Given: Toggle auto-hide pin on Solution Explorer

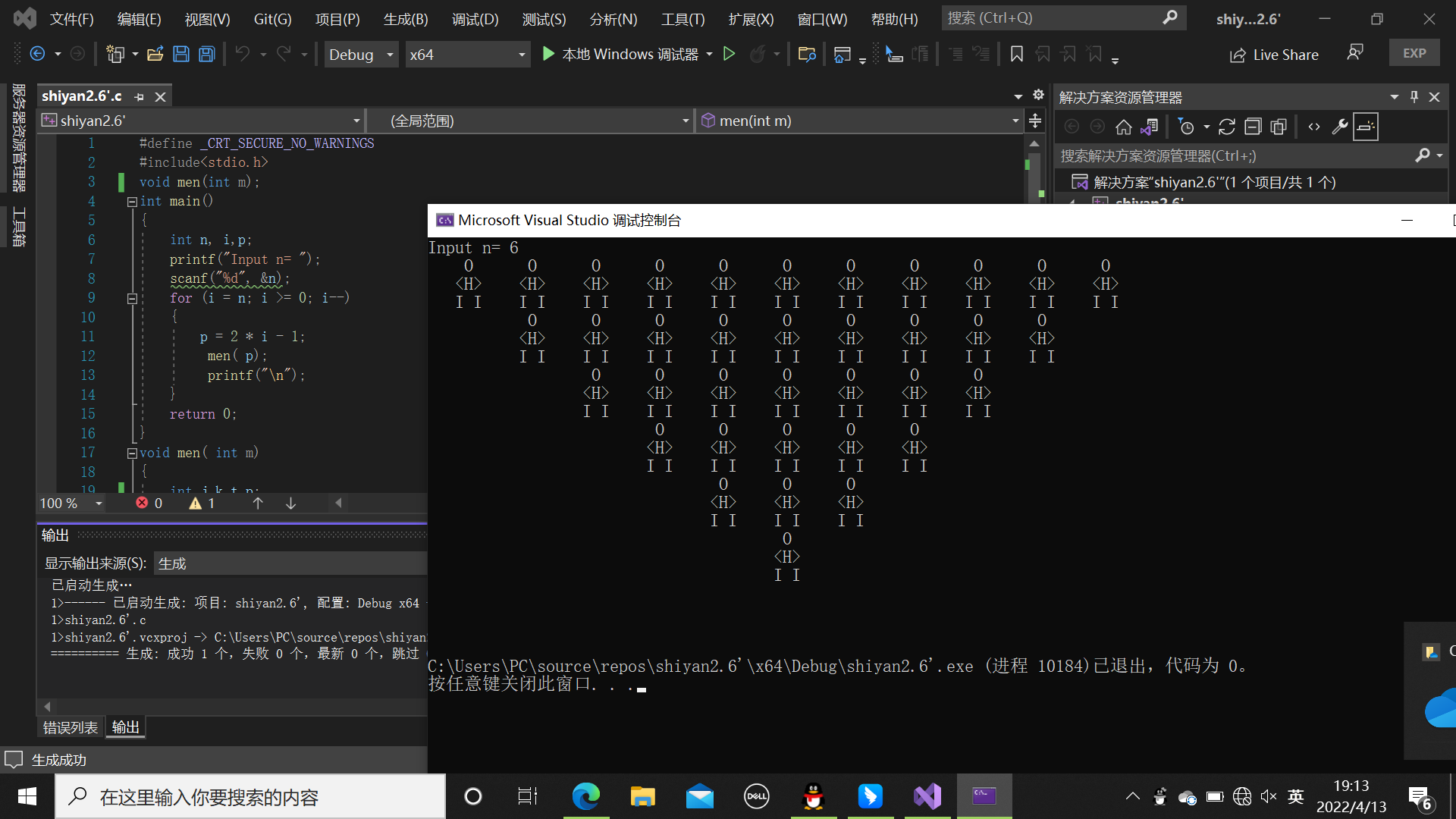Looking at the screenshot, I should (x=1414, y=97).
